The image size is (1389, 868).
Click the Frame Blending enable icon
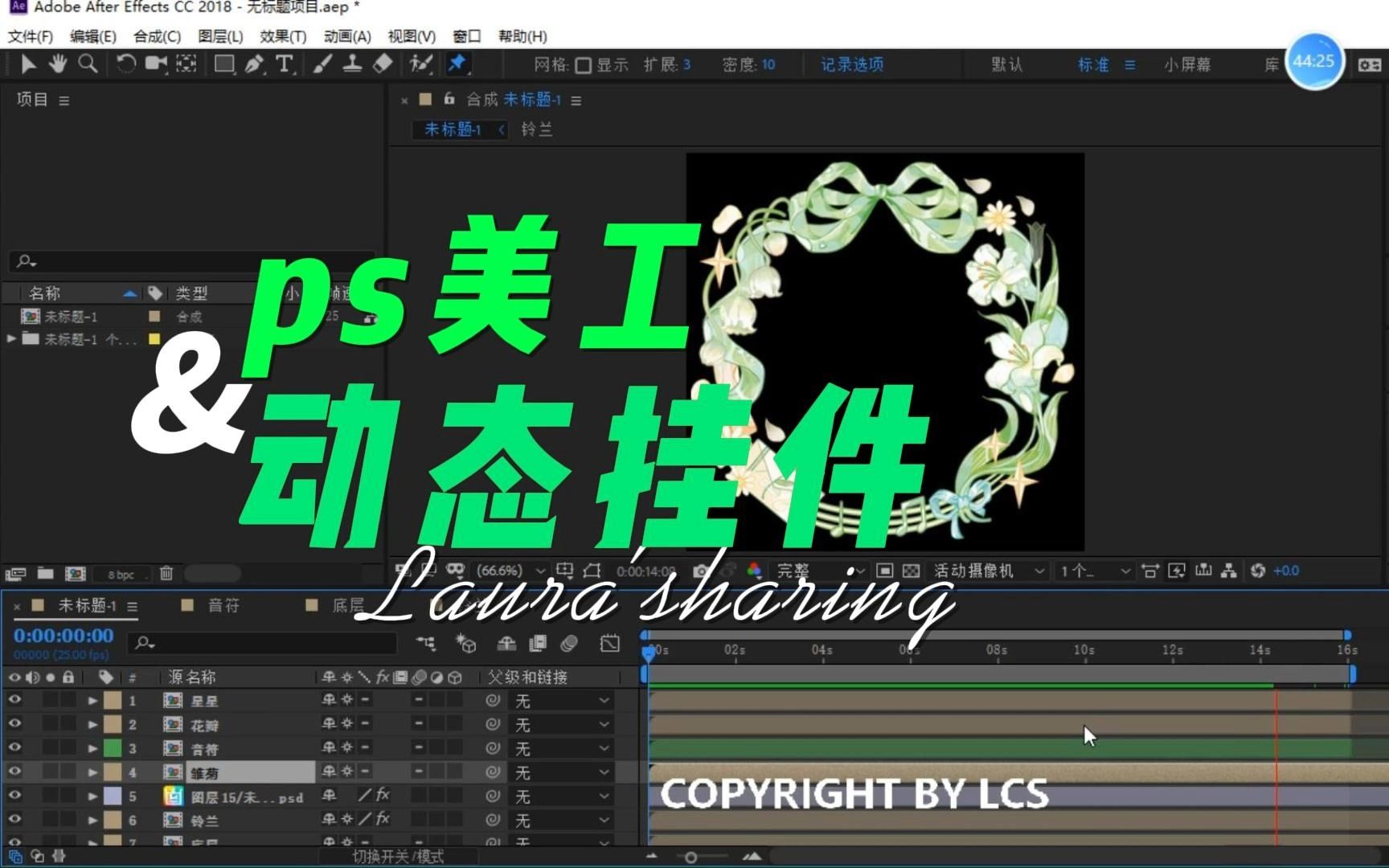[x=538, y=643]
